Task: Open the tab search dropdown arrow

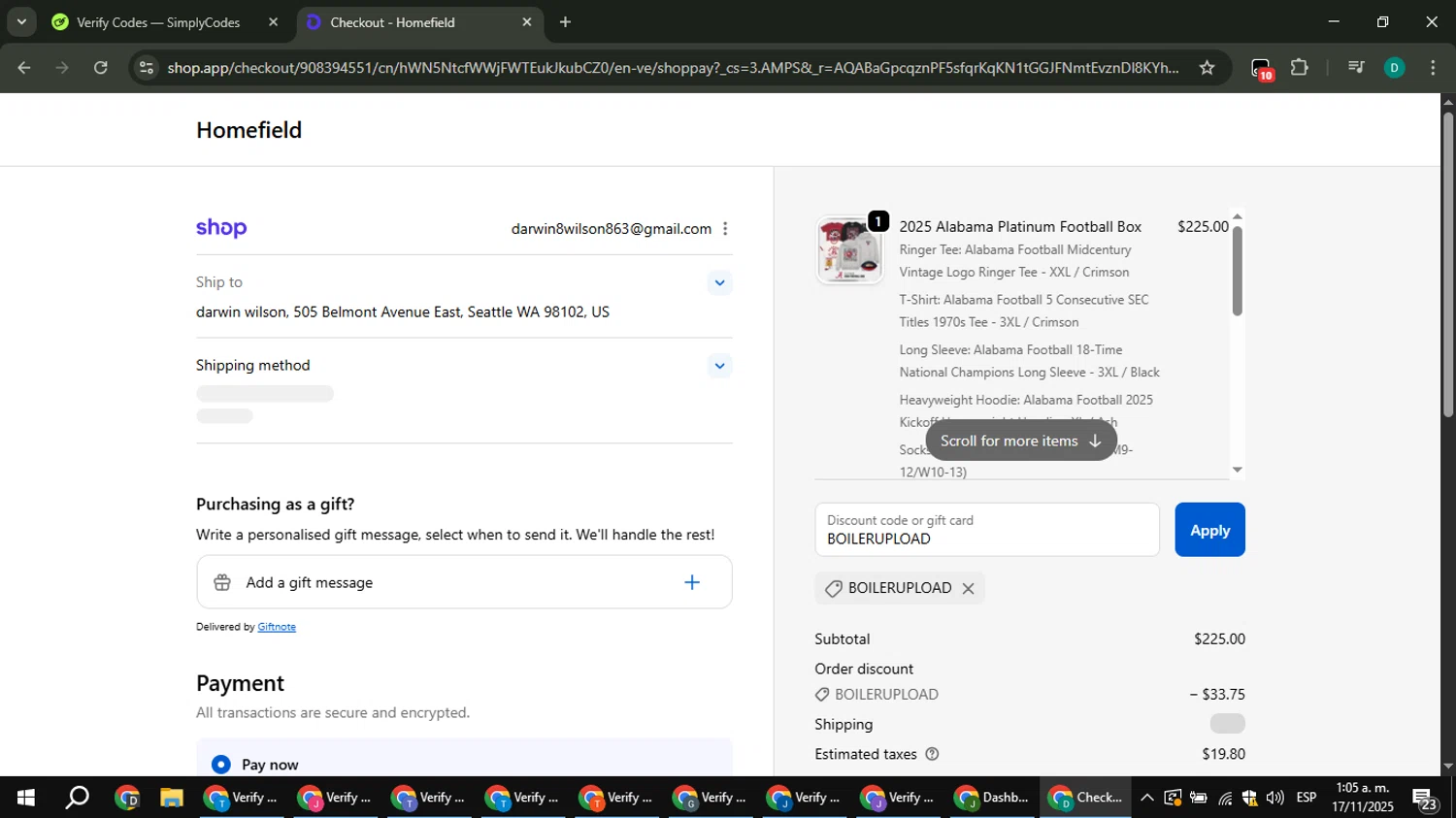Action: pyautogui.click(x=20, y=21)
